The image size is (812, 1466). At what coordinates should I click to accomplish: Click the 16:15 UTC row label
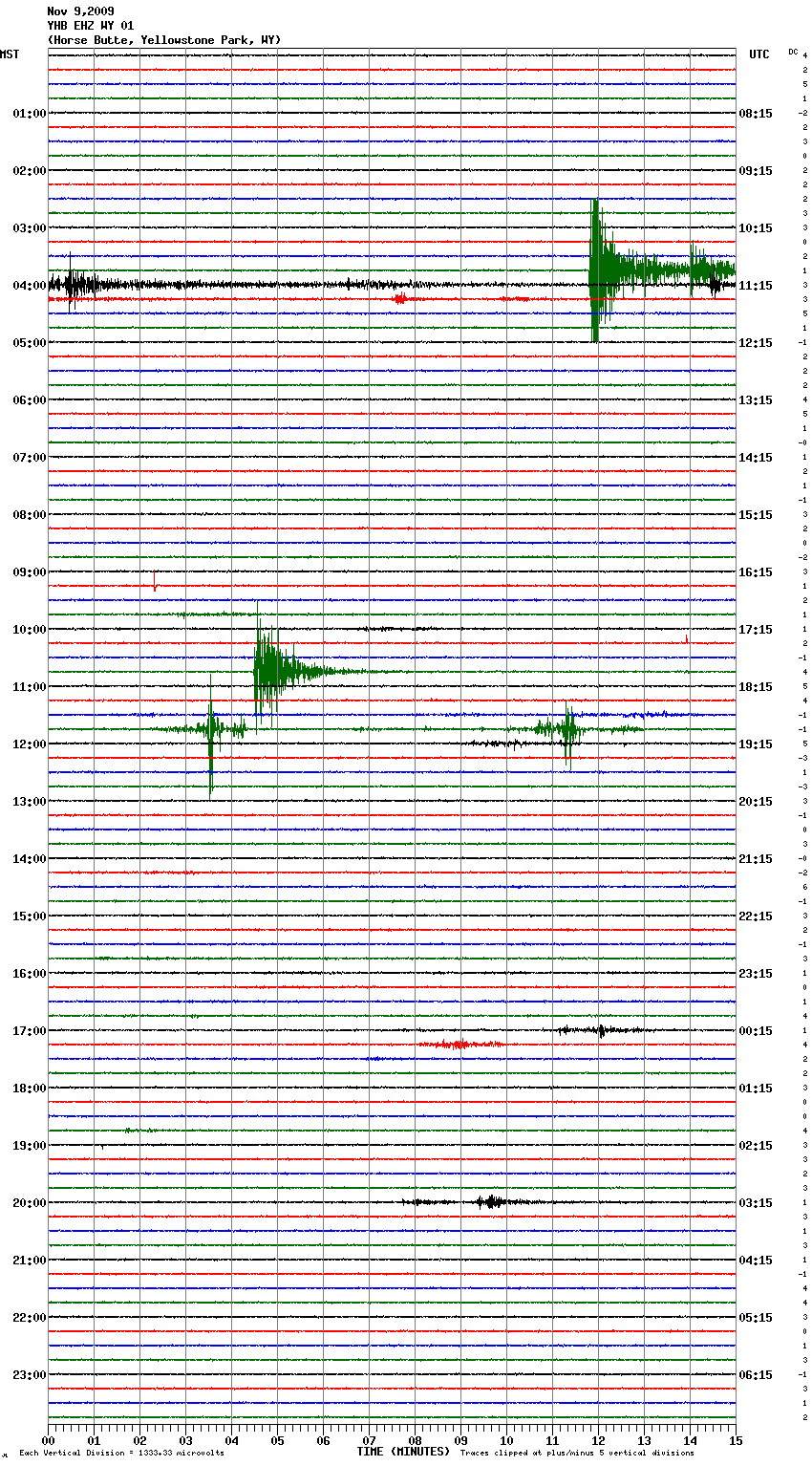(x=756, y=572)
